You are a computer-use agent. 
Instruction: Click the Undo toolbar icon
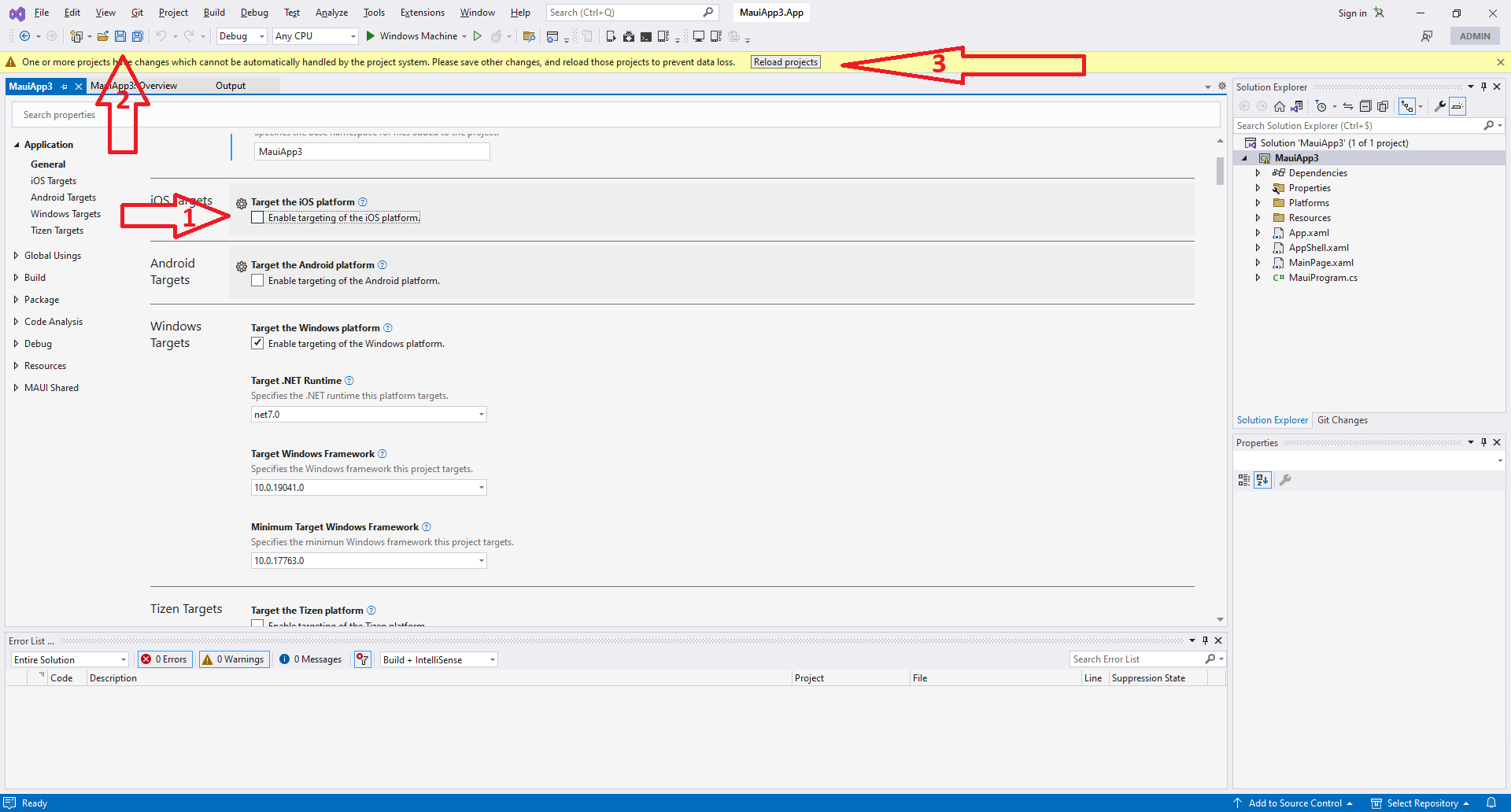coord(161,35)
